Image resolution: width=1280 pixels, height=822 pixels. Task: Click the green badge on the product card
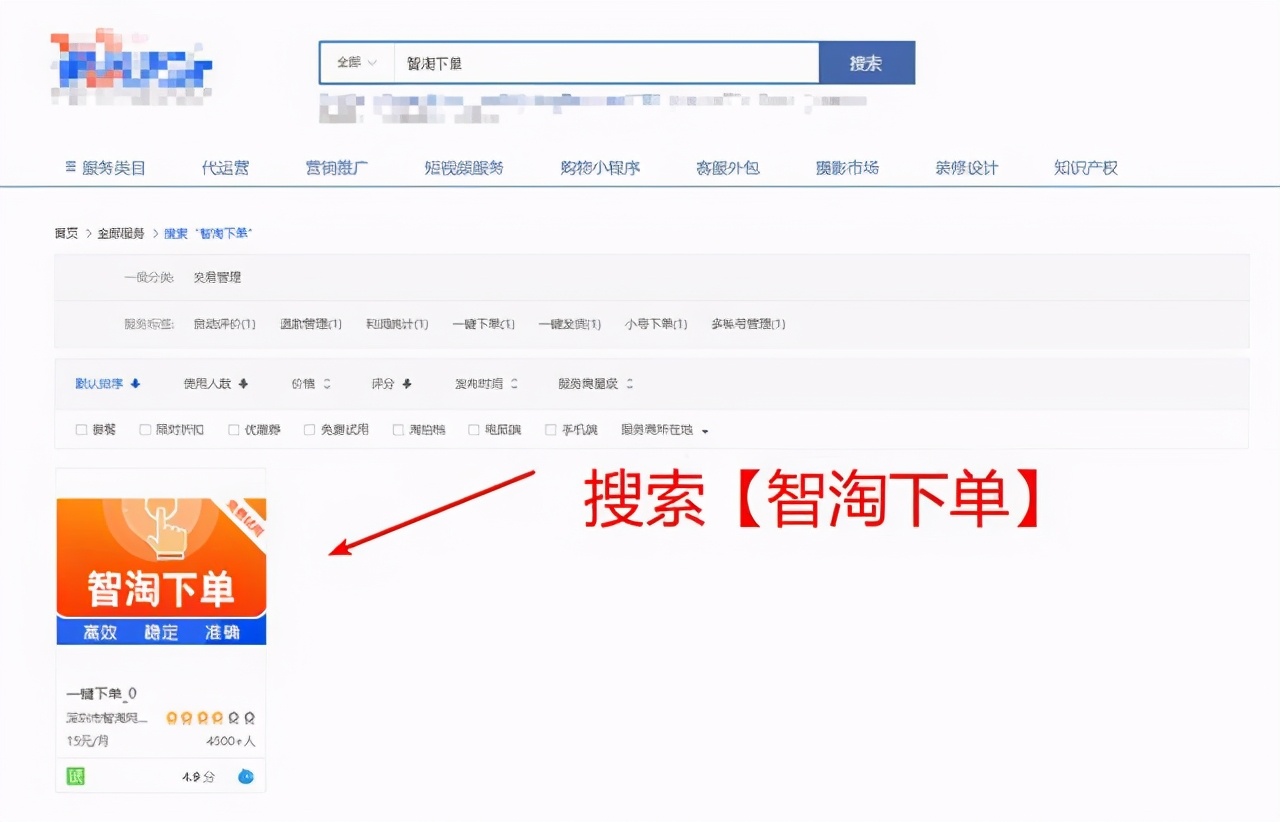[x=75, y=775]
